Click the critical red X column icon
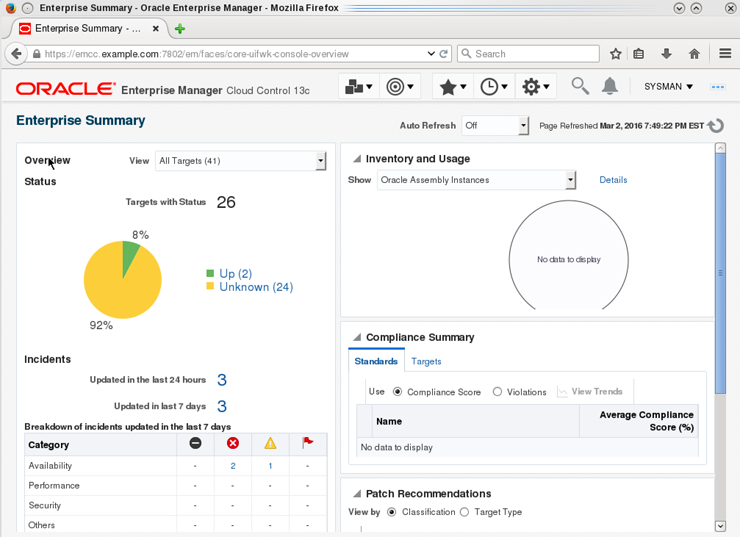 coord(233,443)
